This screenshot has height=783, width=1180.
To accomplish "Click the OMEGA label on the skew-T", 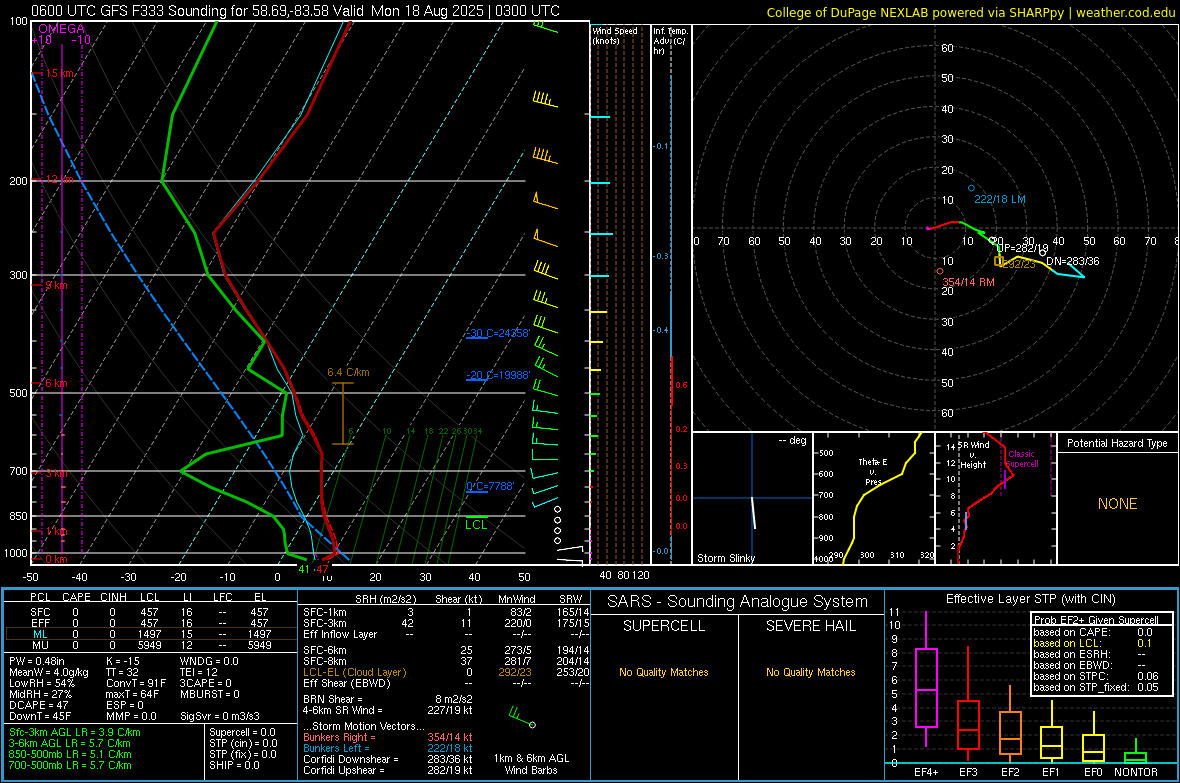I will click(x=62, y=29).
